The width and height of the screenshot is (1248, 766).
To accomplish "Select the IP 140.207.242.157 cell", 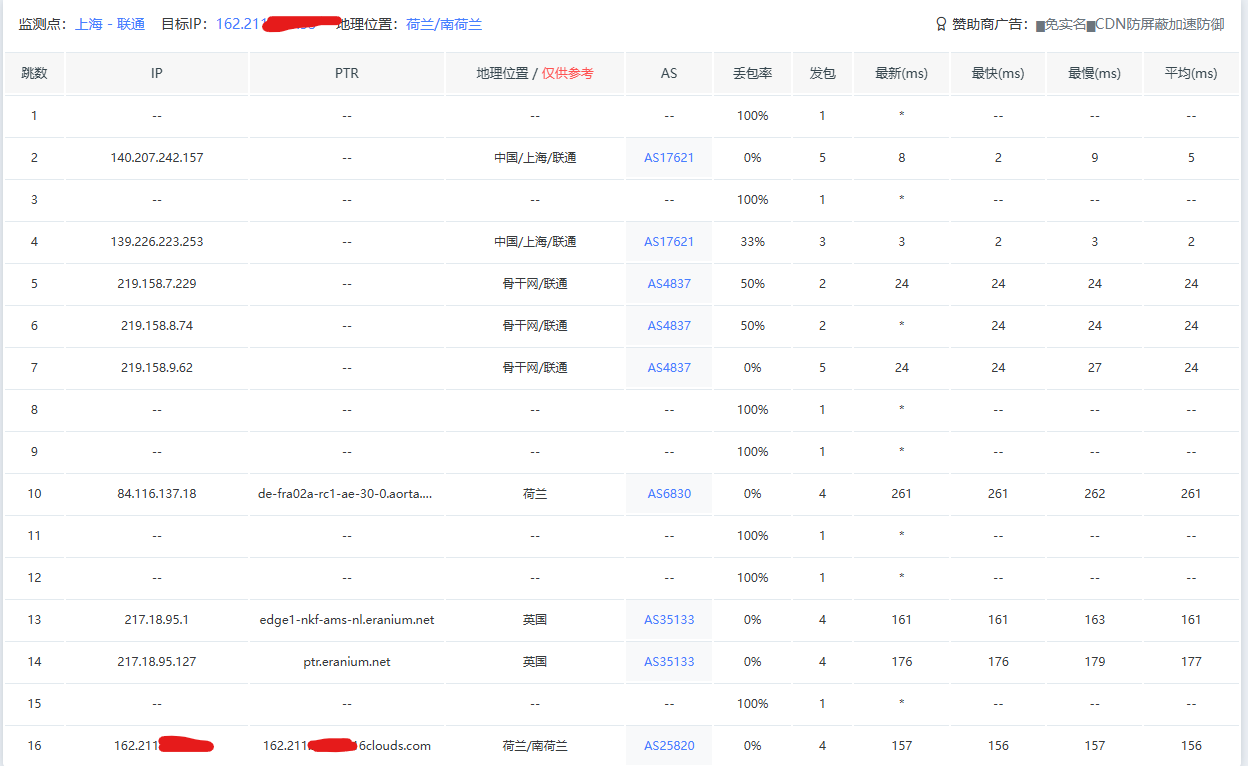I will (x=157, y=158).
